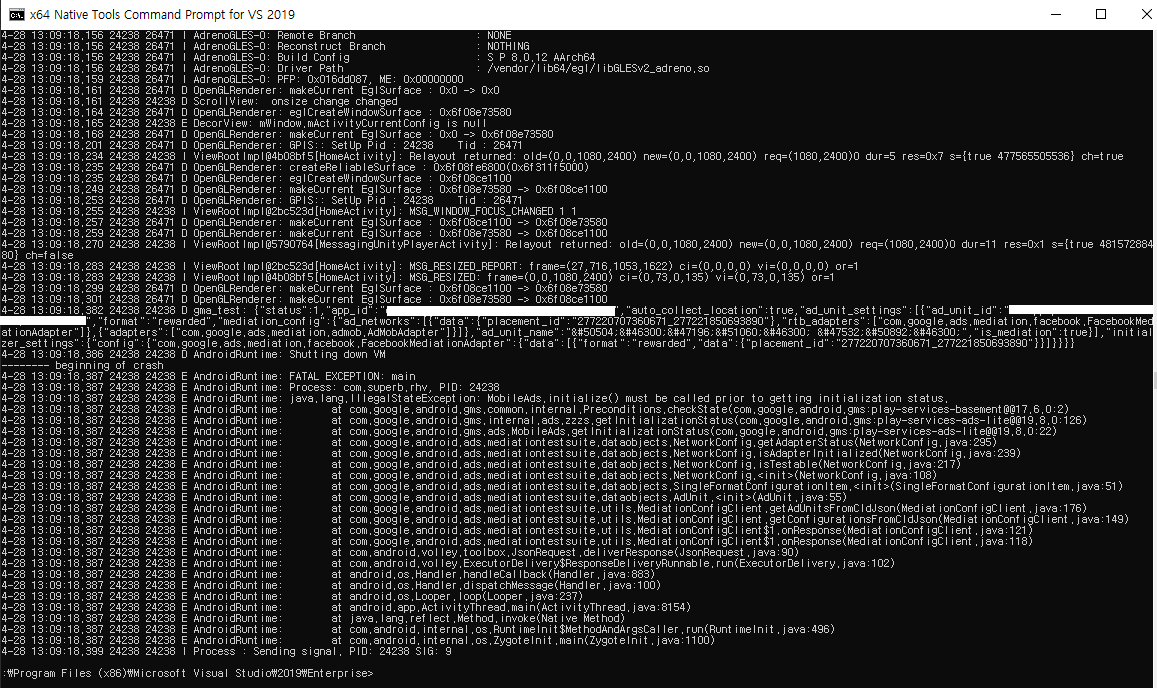Click the 'Build Config : S P 8.0.12 AArch64' line
This screenshot has width=1157, height=688.
(x=298, y=58)
